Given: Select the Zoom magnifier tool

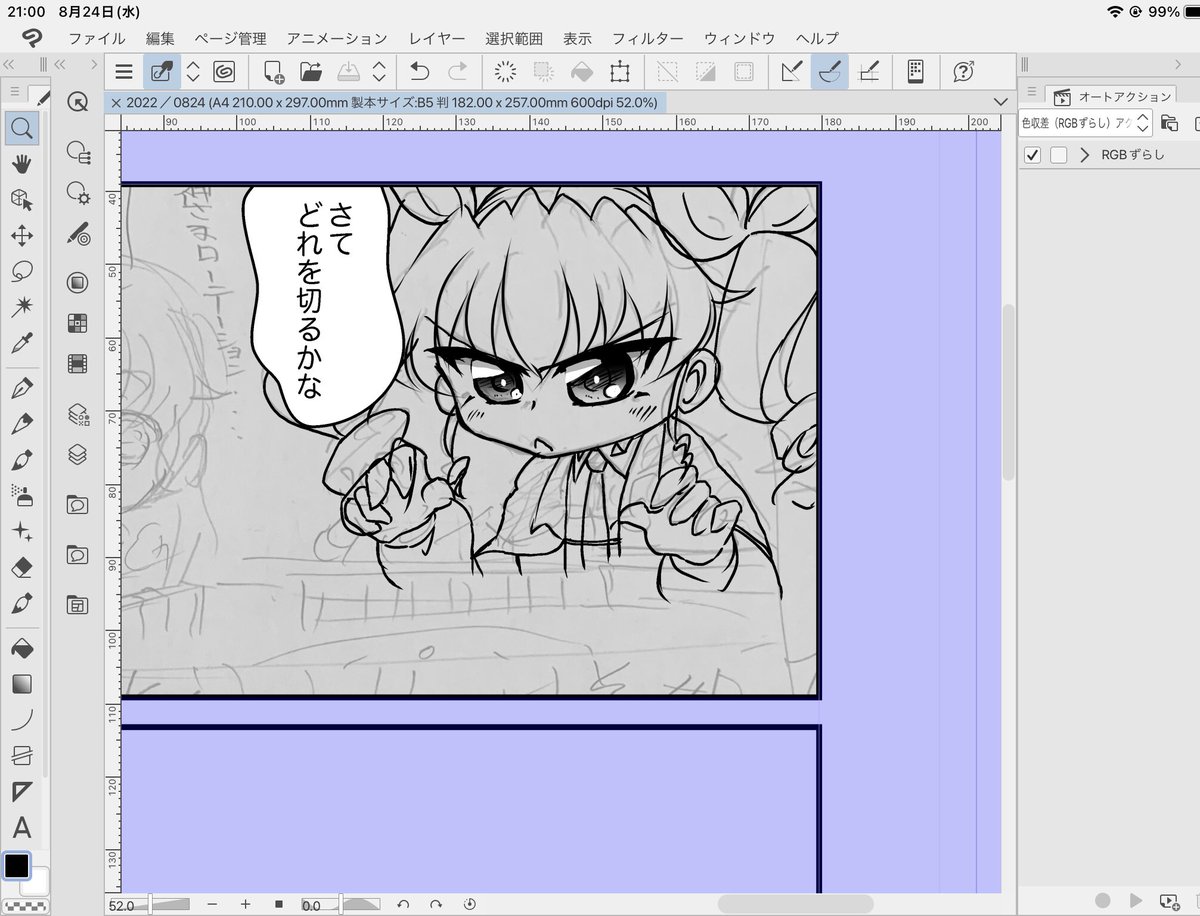Looking at the screenshot, I should 22,127.
